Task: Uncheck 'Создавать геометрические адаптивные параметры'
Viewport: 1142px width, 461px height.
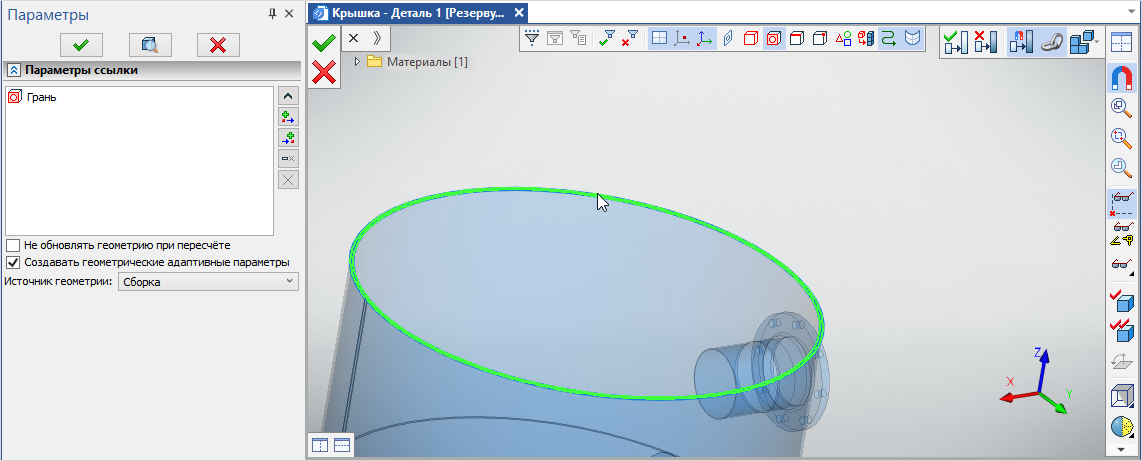Action: pos(13,262)
